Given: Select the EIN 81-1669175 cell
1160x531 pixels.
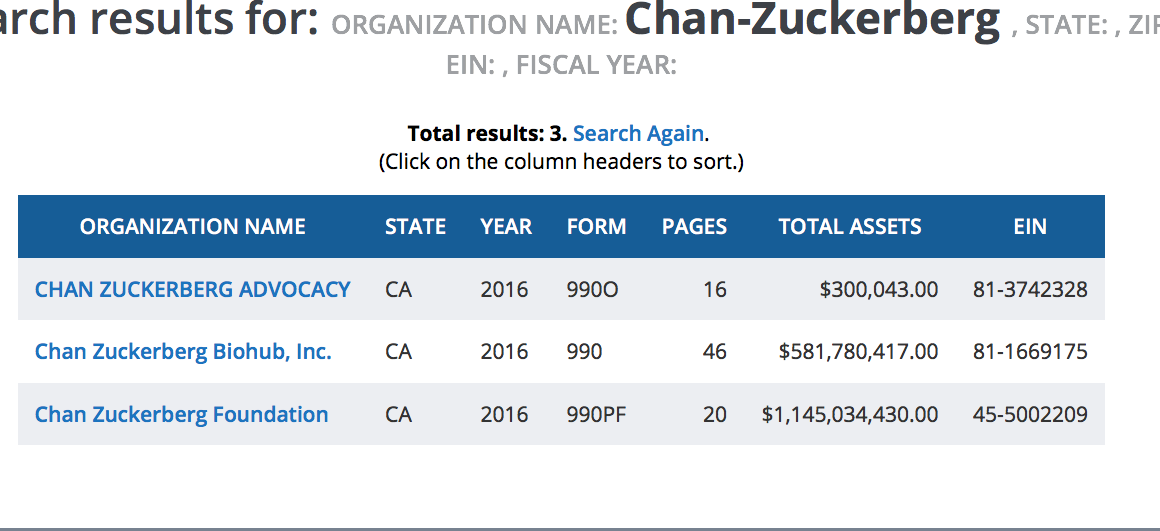Looking at the screenshot, I should pyautogui.click(x=1030, y=352).
